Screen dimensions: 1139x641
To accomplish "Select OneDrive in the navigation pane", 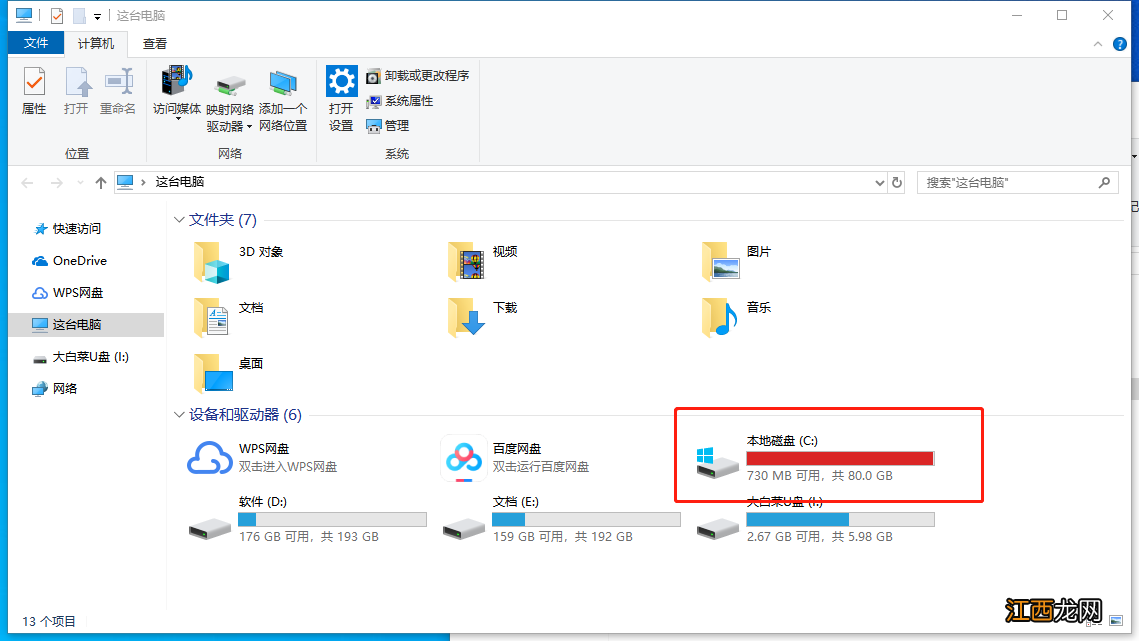I will [x=70, y=261].
